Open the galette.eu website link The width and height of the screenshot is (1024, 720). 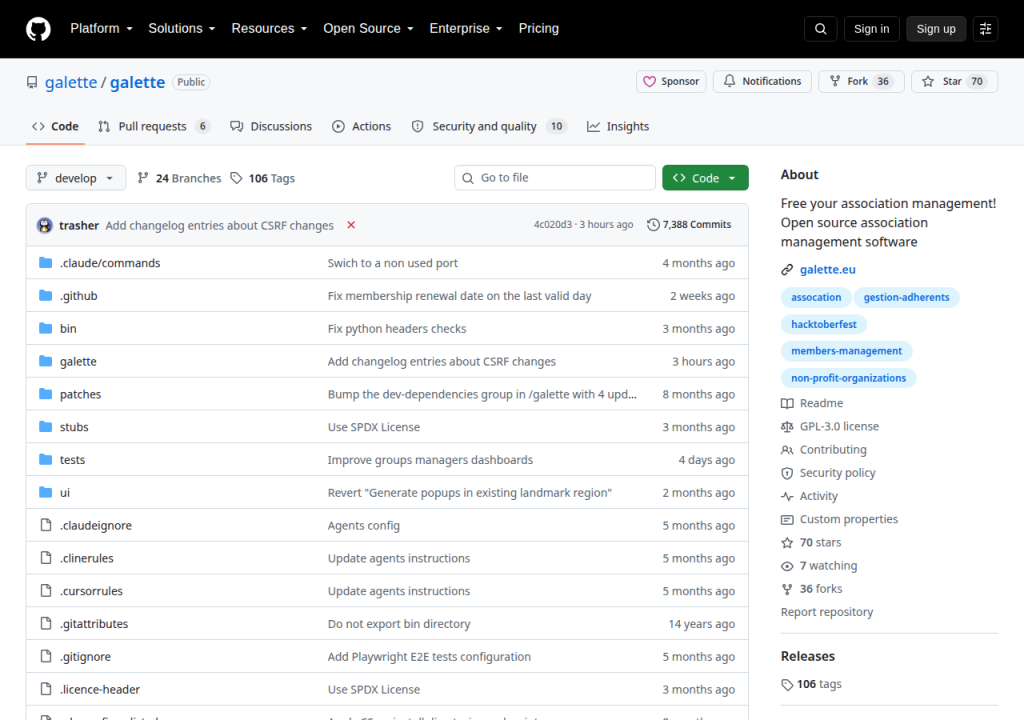pos(827,270)
